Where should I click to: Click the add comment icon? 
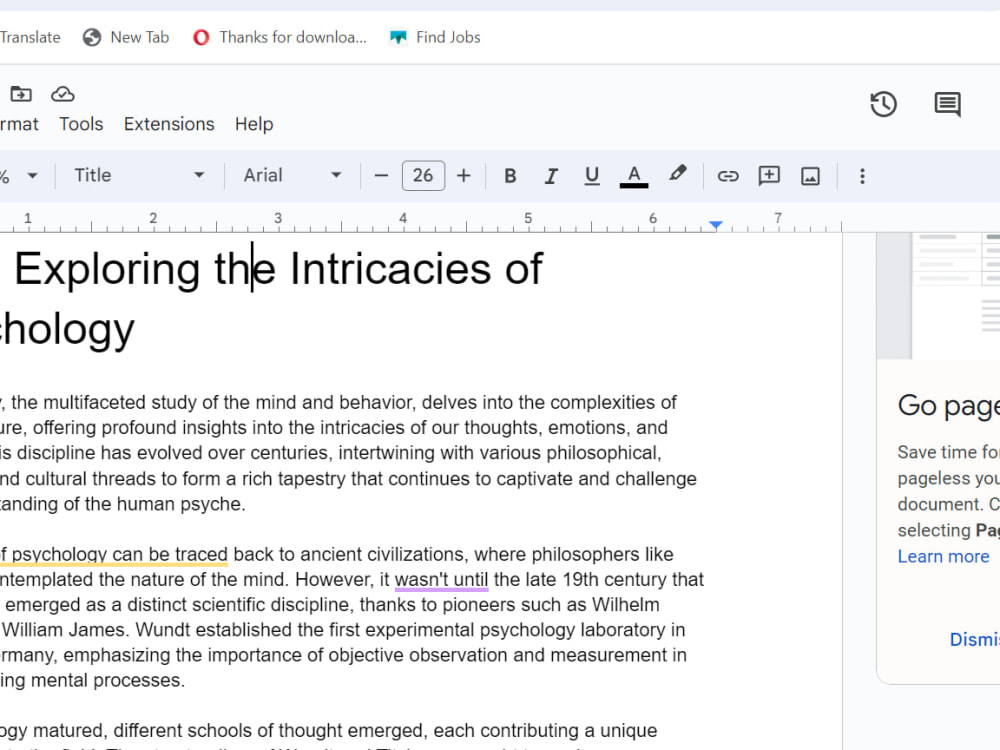pos(769,176)
